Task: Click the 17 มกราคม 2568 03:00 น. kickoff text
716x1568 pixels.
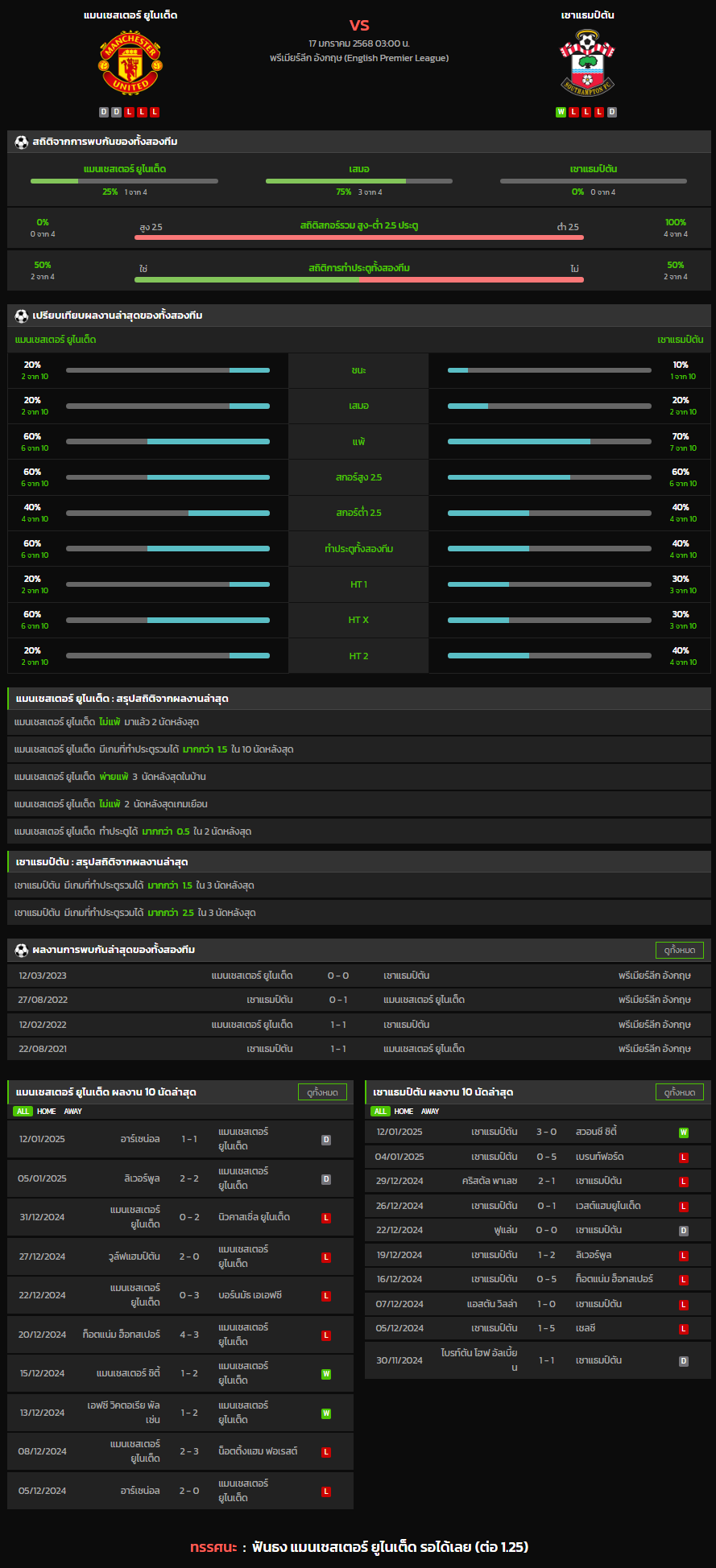Action: (x=359, y=43)
